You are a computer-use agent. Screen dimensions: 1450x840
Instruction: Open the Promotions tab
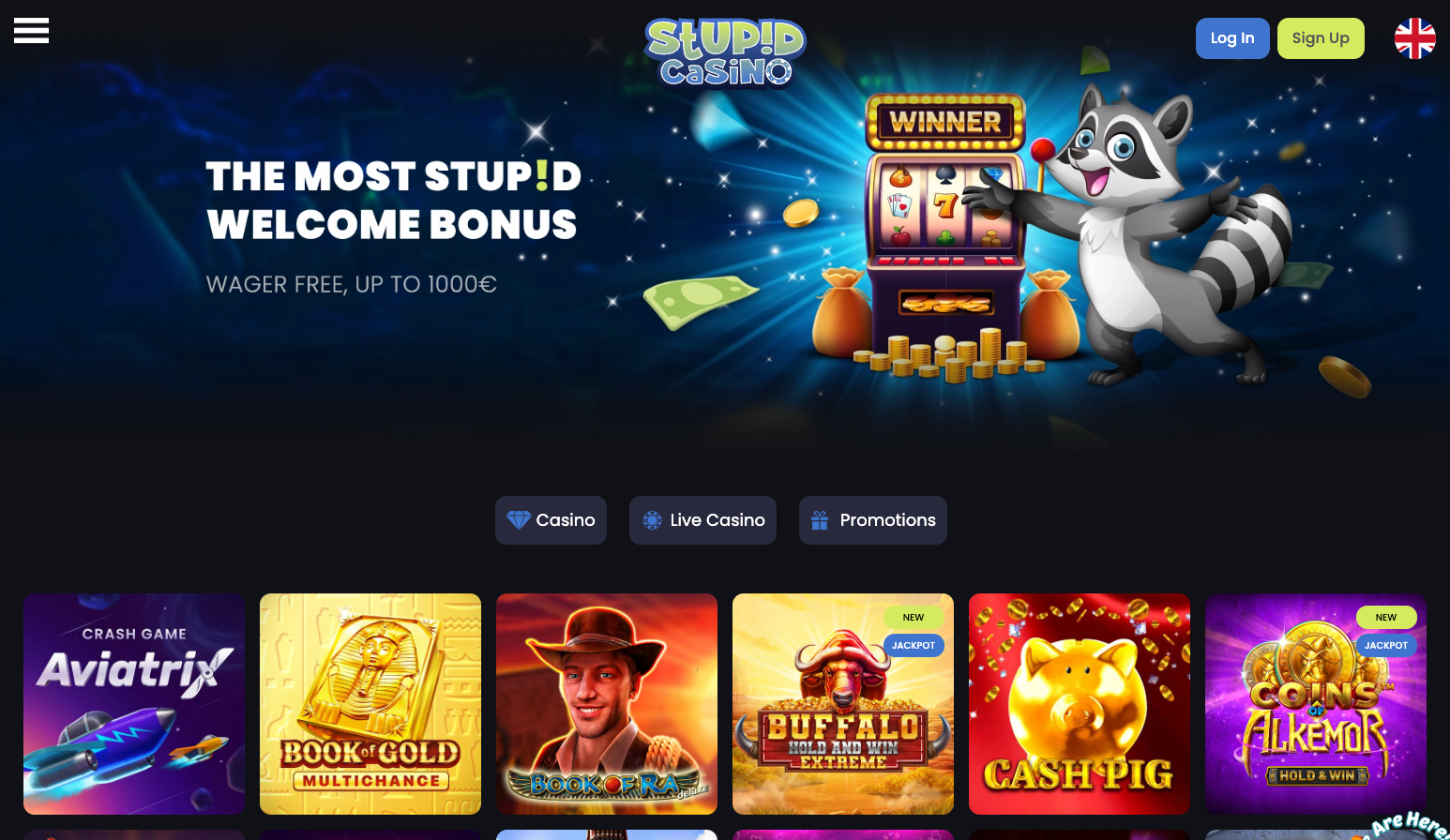[x=873, y=520]
